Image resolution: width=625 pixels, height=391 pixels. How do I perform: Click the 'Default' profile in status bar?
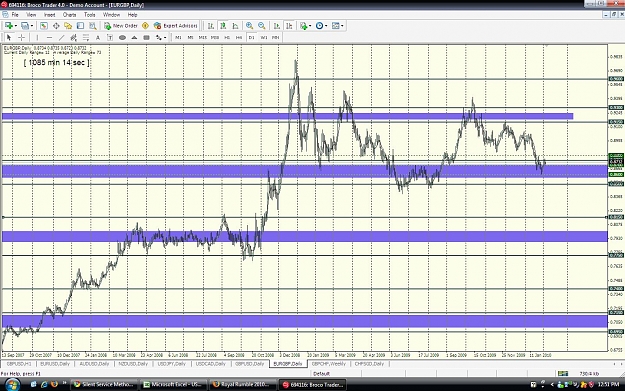pos(321,373)
